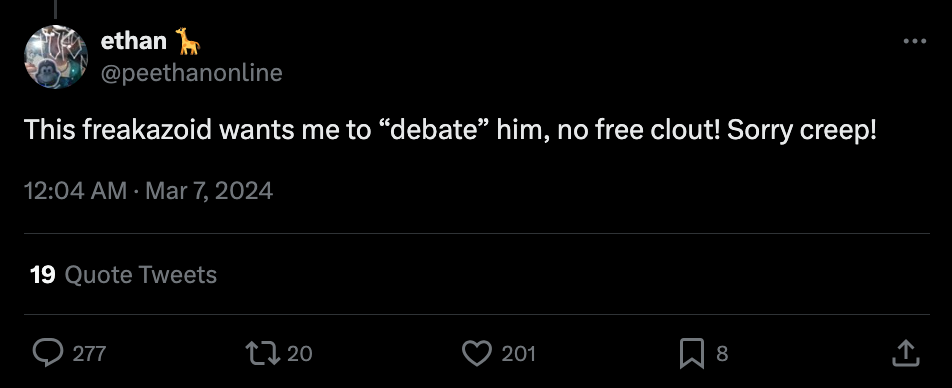Click the phrase "Sorry creep!" in the tweet
This screenshot has height=388, width=952.
click(801, 131)
